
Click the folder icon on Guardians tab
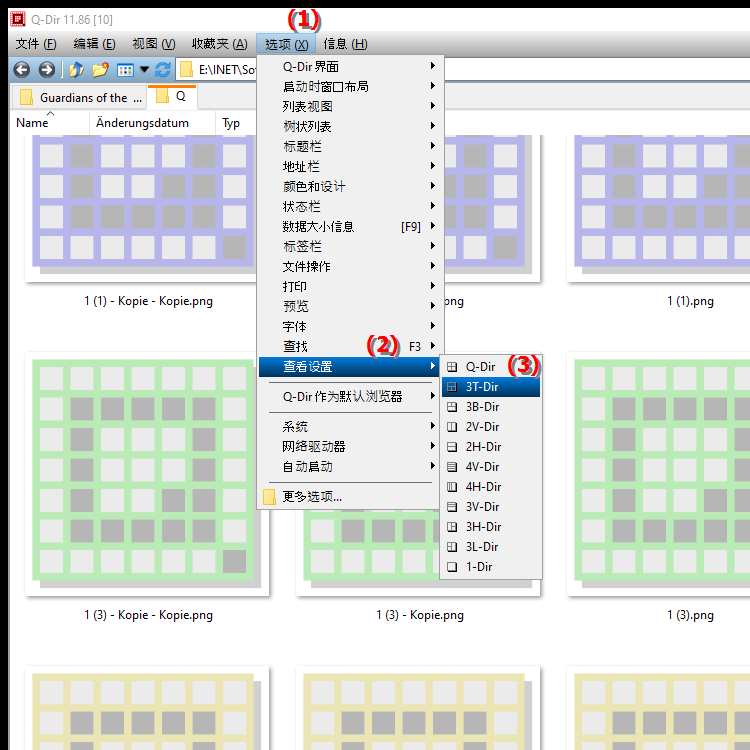(x=26, y=97)
